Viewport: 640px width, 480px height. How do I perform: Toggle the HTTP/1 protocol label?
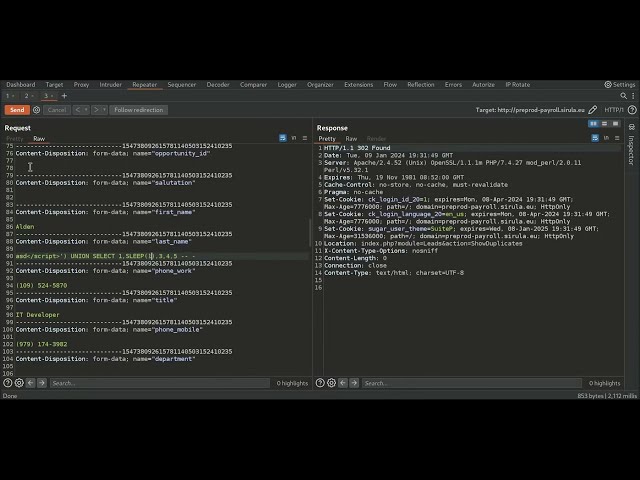tap(614, 110)
